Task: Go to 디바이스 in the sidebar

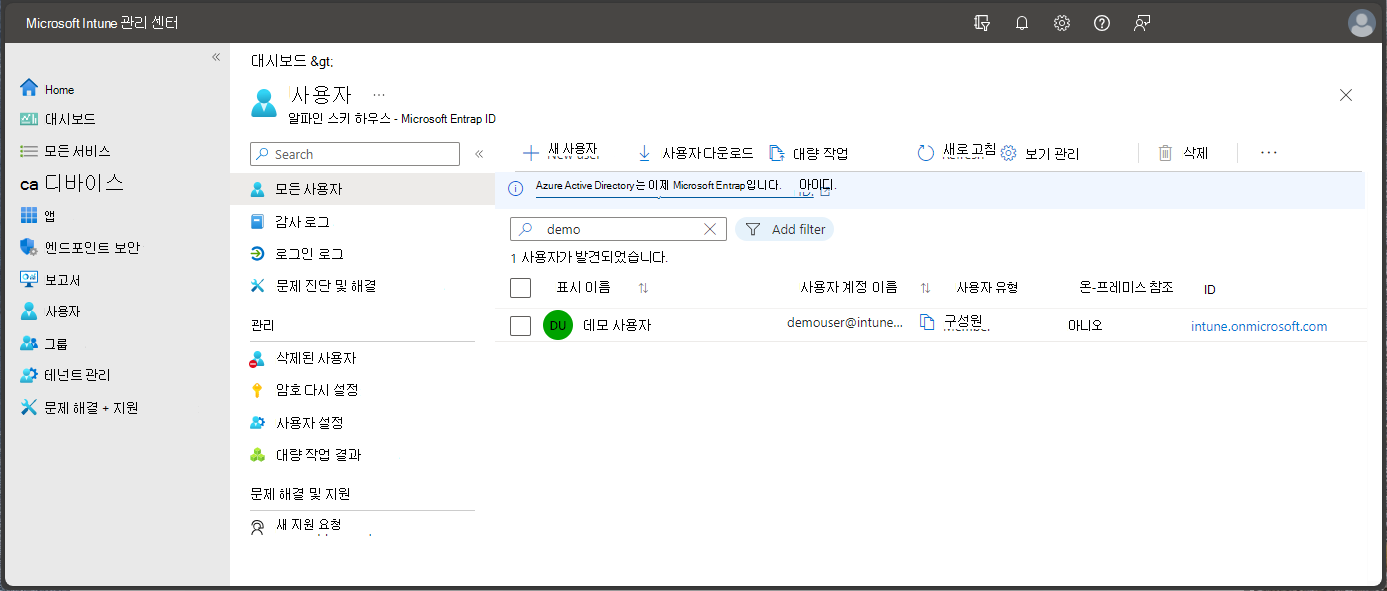Action: point(72,183)
